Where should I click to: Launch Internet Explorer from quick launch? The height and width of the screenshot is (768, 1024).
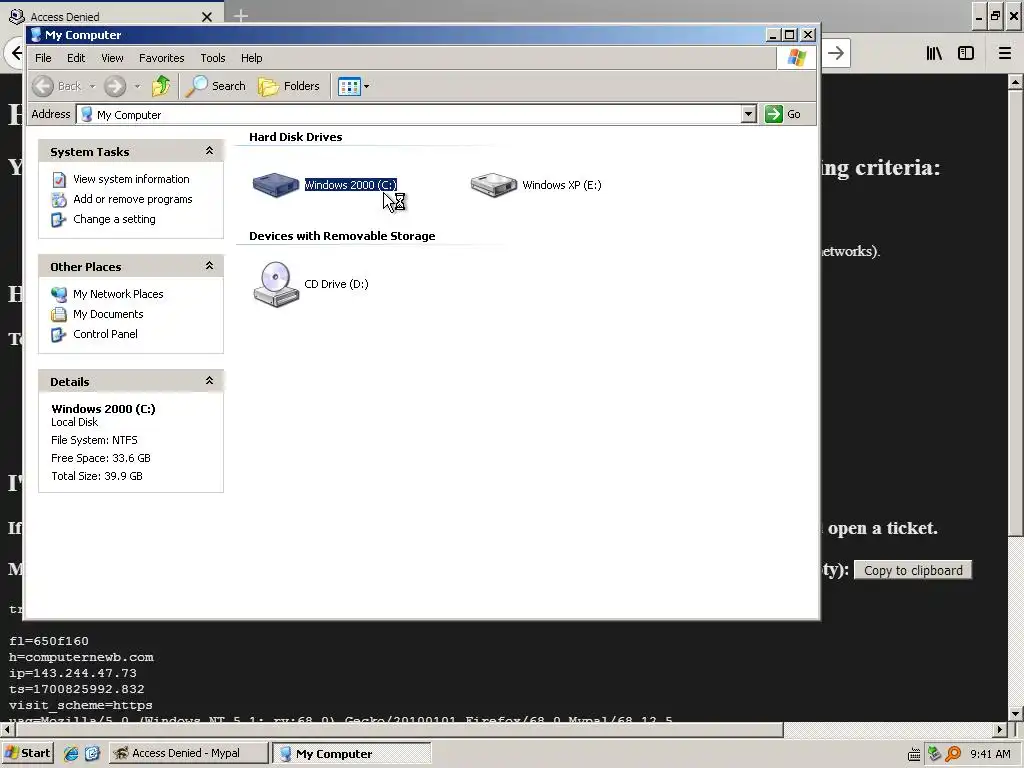(x=71, y=754)
